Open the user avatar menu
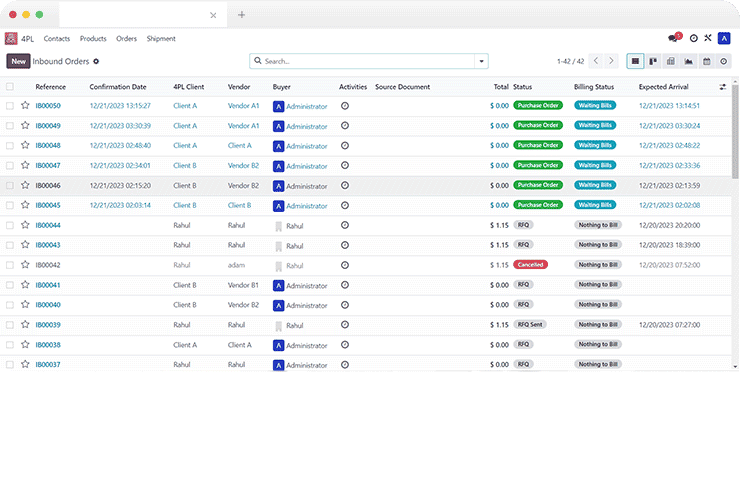Viewport: 740px width, 490px height. [x=724, y=38]
